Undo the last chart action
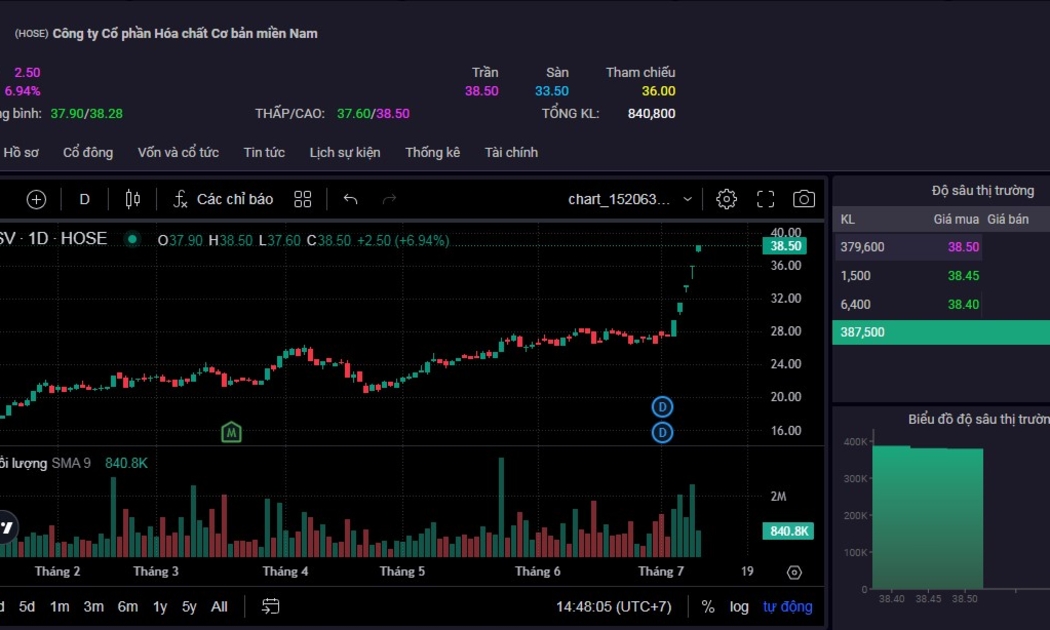This screenshot has width=1050, height=630. (x=350, y=199)
